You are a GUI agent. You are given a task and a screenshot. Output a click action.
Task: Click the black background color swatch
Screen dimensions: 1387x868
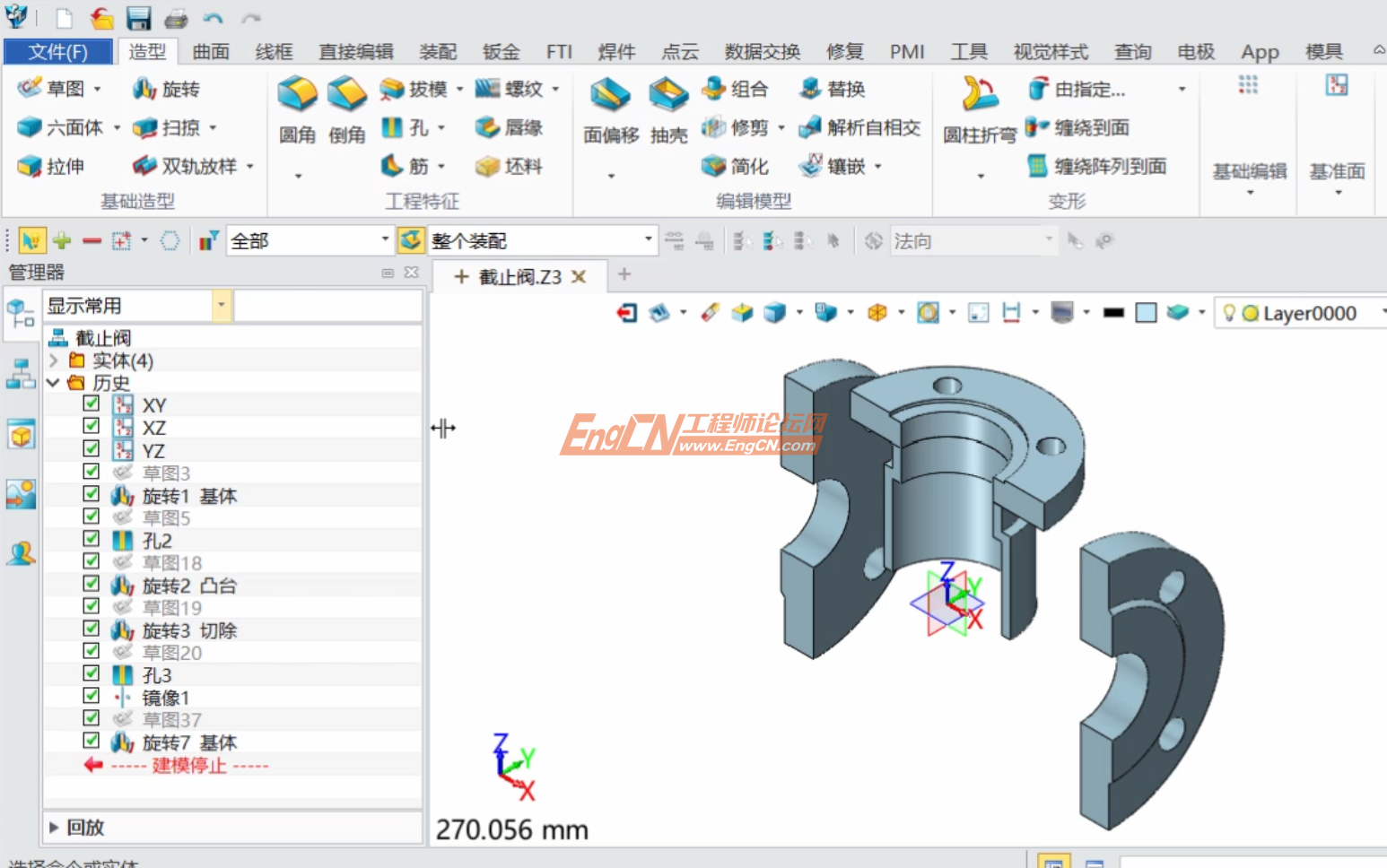(x=1114, y=313)
